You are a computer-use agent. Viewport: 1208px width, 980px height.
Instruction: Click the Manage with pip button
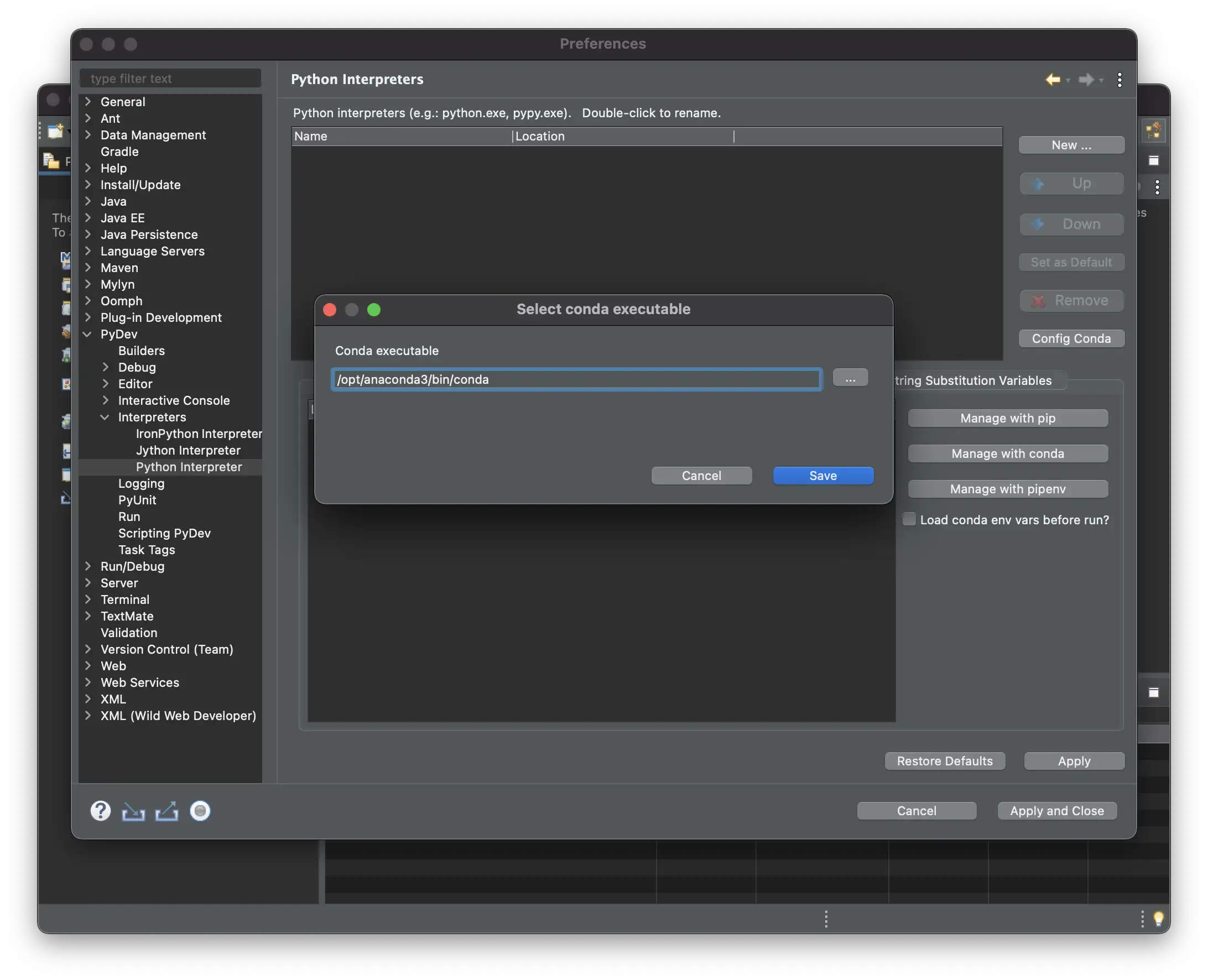[x=1008, y=418]
